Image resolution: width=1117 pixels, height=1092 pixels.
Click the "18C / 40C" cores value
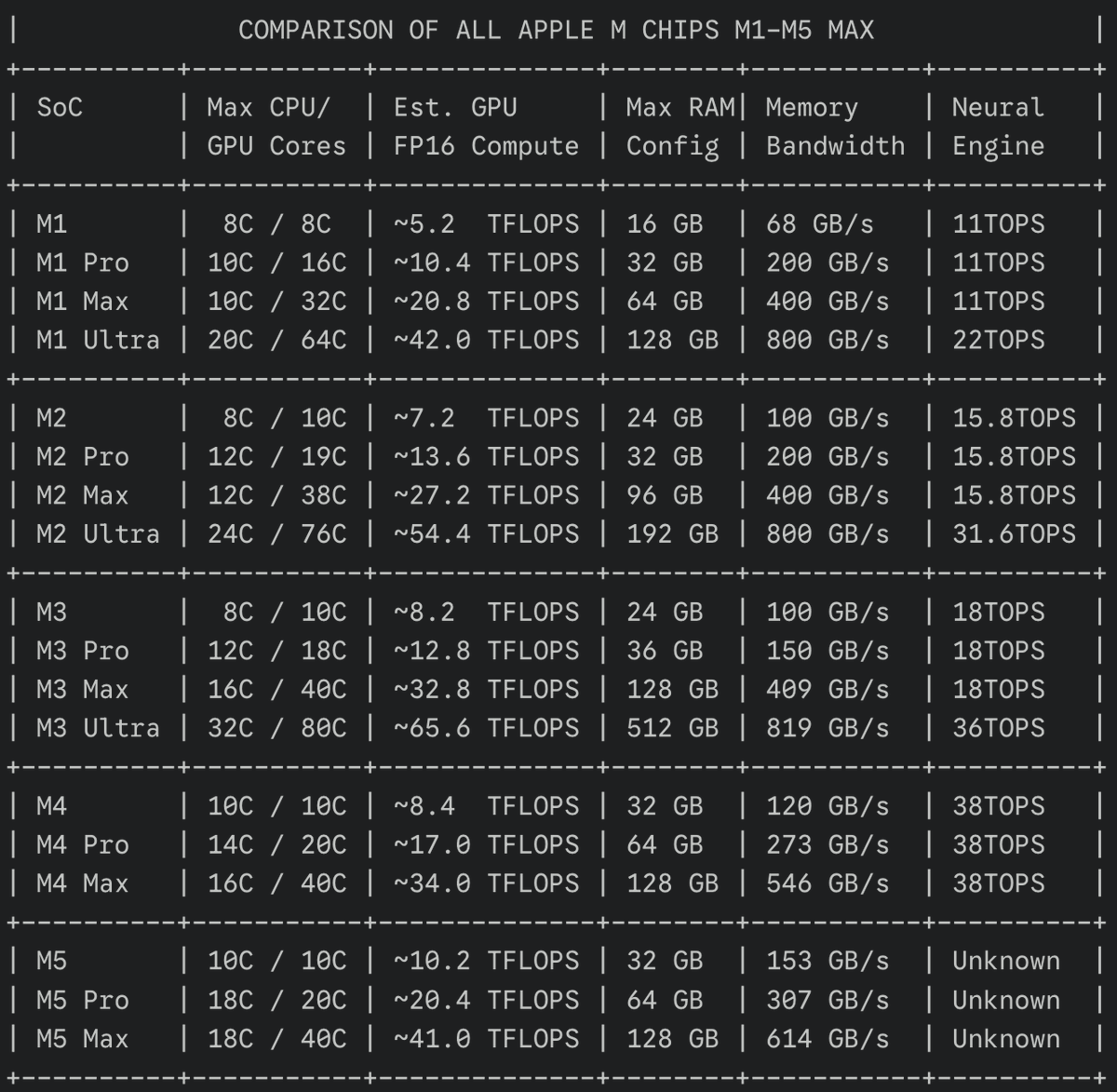click(x=276, y=1038)
